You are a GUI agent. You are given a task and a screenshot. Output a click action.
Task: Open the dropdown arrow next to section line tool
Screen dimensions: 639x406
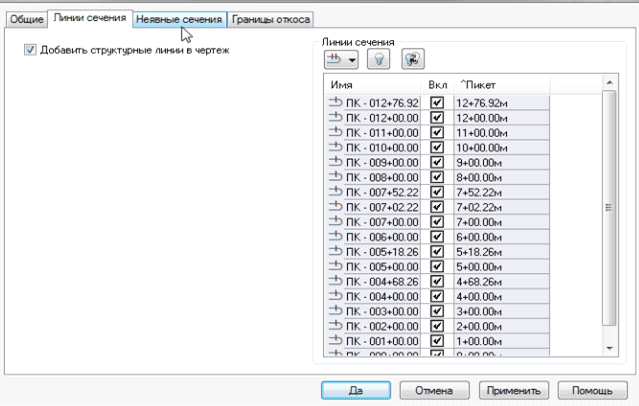click(x=352, y=61)
